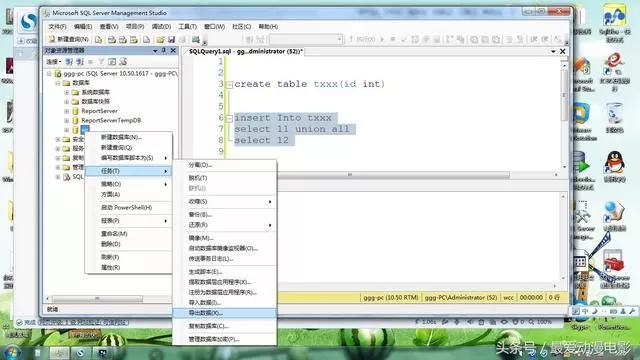Choose Copy Database (复制数据库) in Tasks submenu
Viewport: 640px width, 360px height.
(x=225, y=326)
